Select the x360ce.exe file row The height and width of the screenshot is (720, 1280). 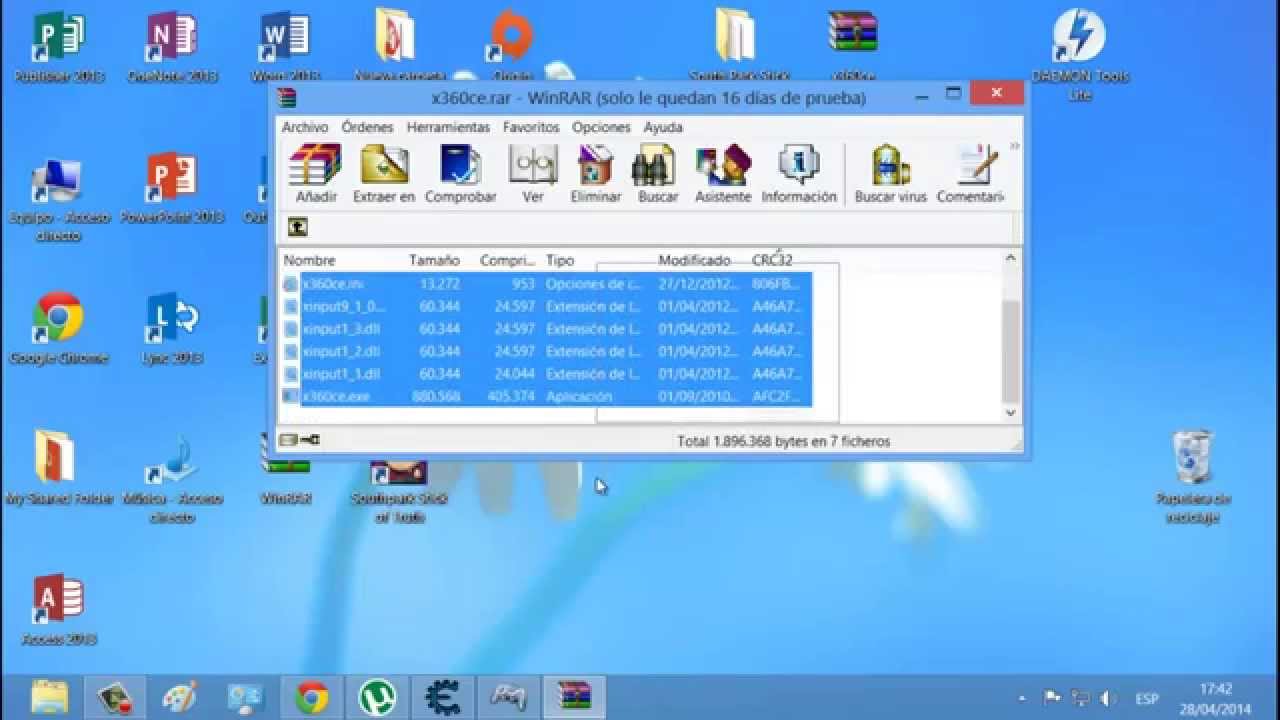point(546,396)
